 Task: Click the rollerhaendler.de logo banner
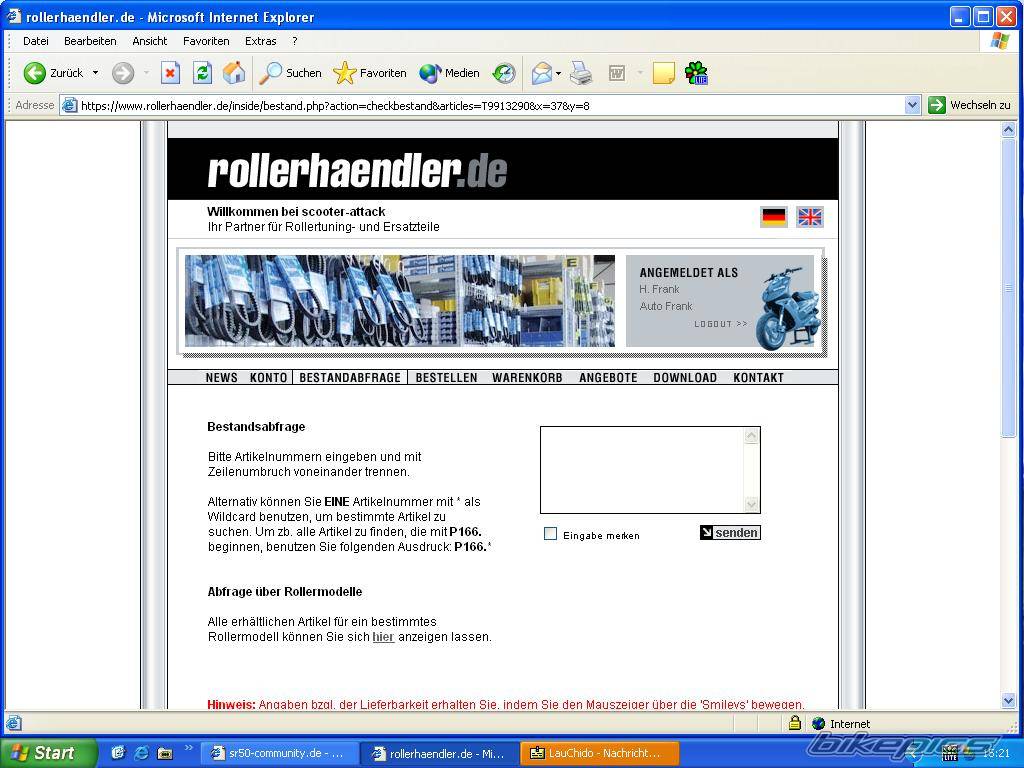[x=357, y=170]
